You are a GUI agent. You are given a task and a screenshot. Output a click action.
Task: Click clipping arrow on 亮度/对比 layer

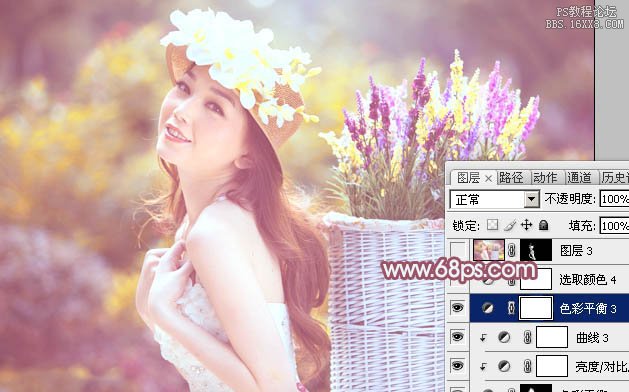pos(483,367)
